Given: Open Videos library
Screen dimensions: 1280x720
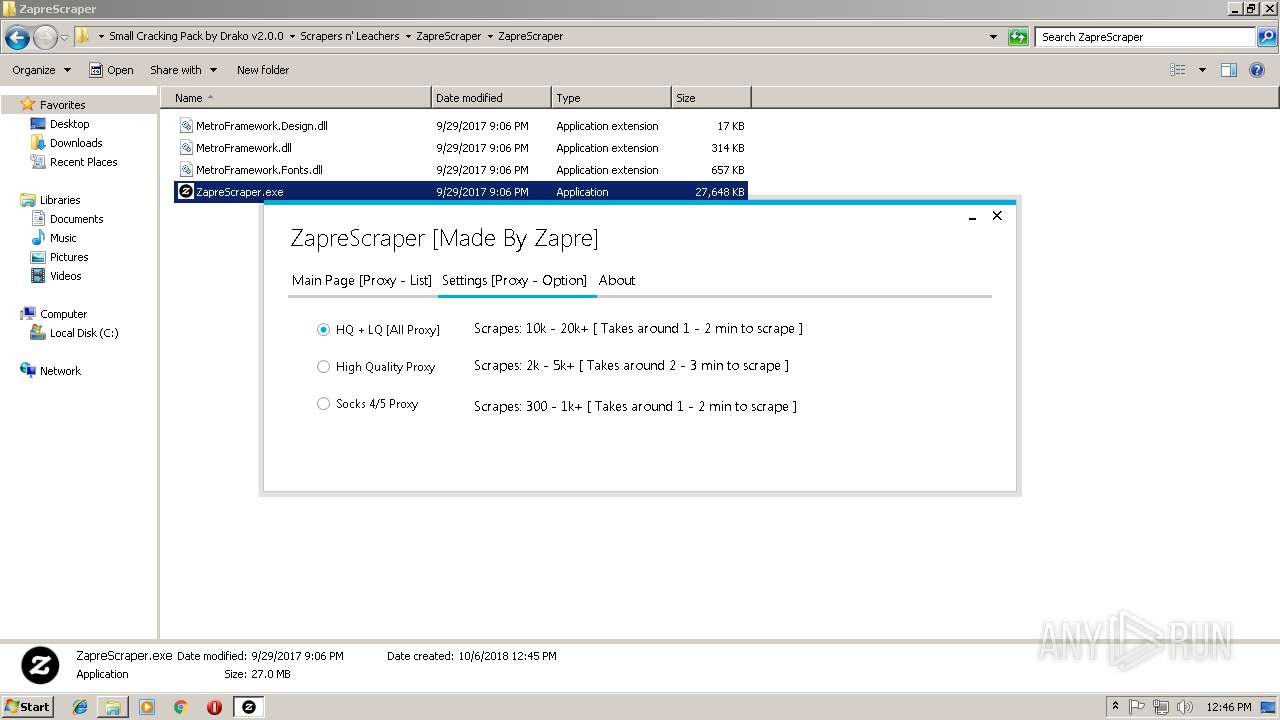Looking at the screenshot, I should [x=66, y=276].
